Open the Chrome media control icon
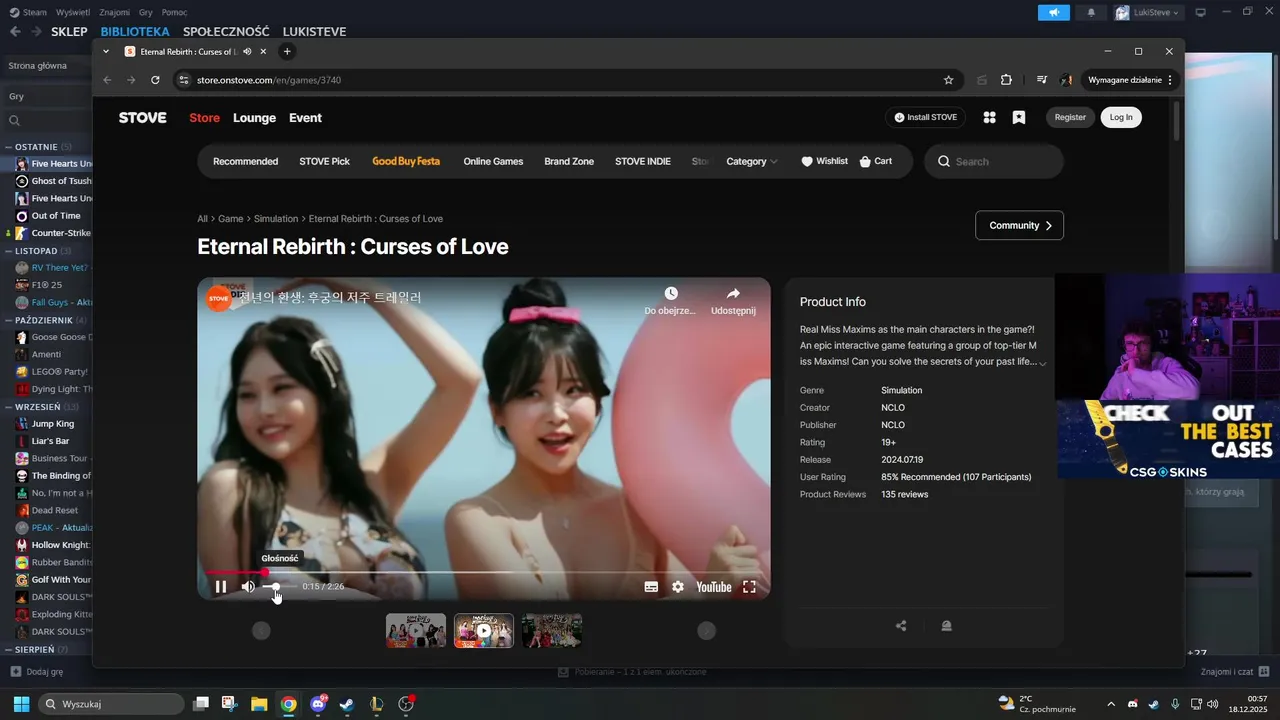Viewport: 1280px width, 720px height. click(x=1041, y=80)
